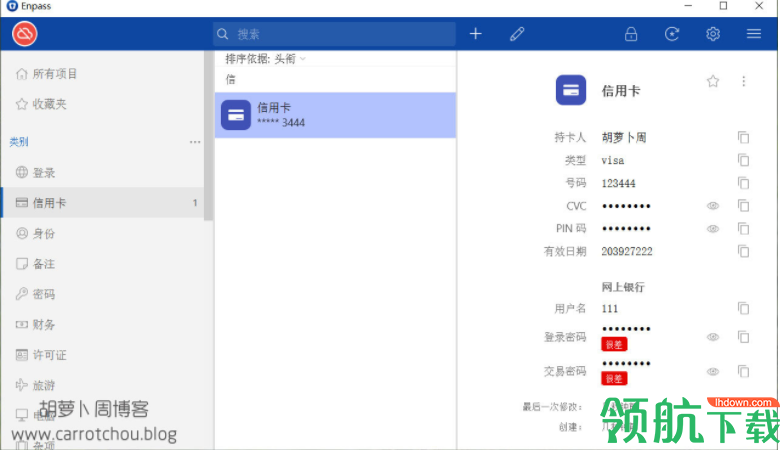Mark 信用卡 as favorite with star
Viewport: 780px width, 450px height.
tap(713, 81)
